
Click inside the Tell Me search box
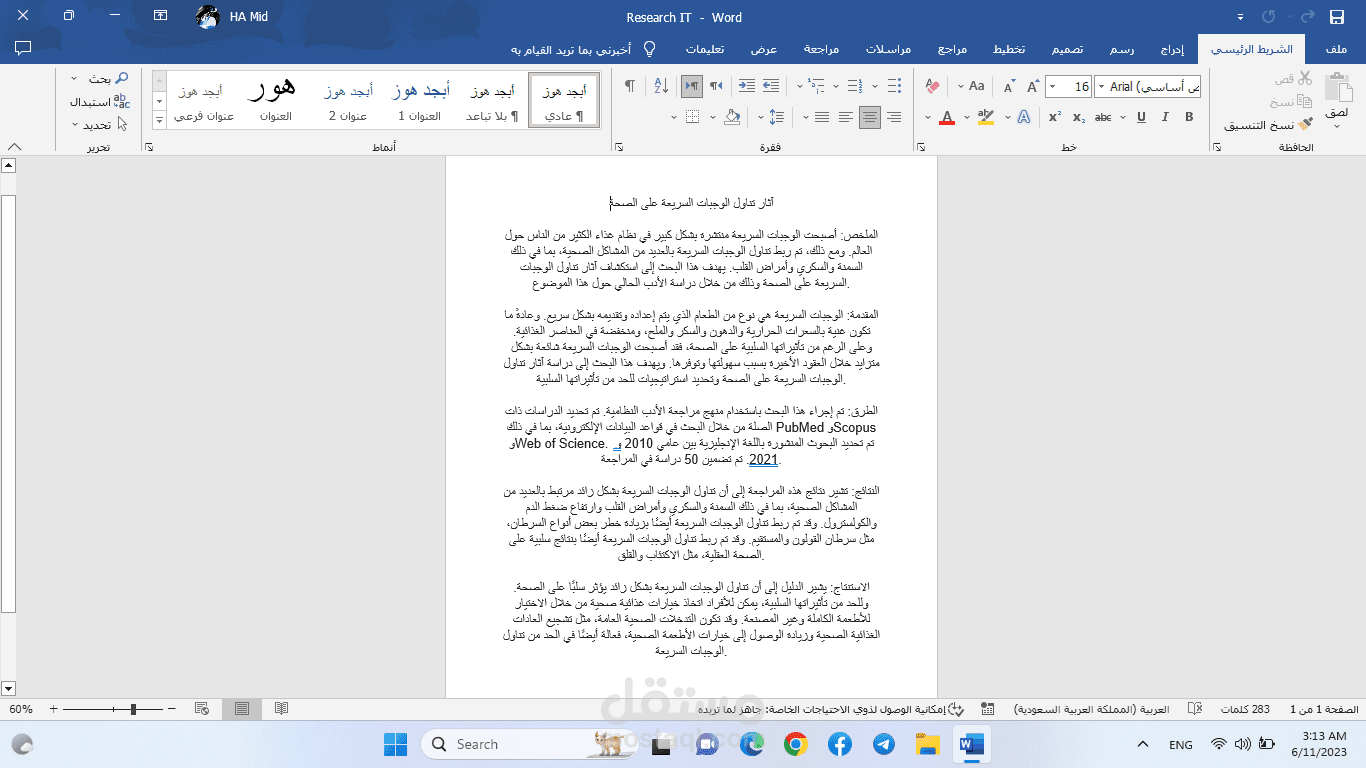click(x=590, y=49)
